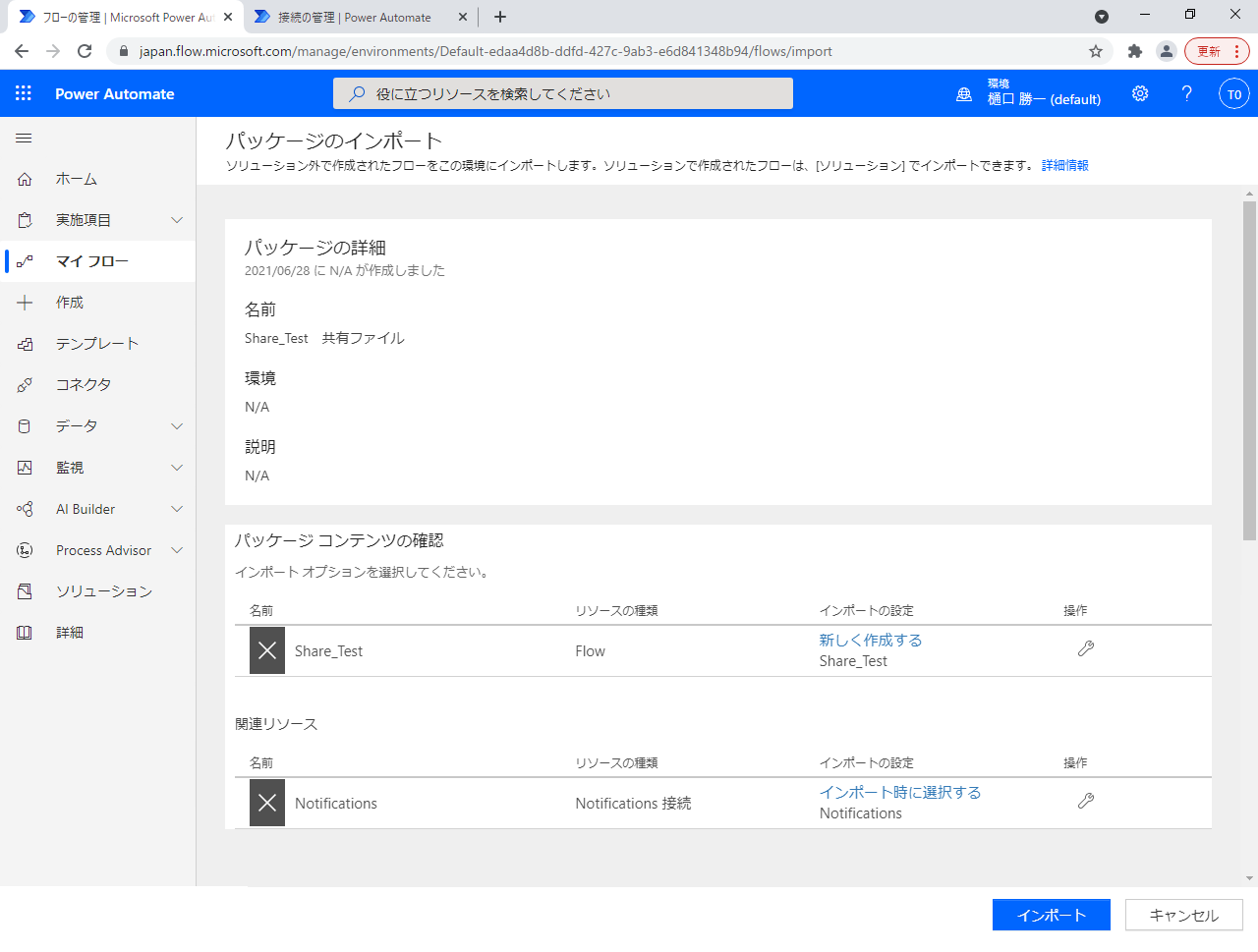Click the 実施項目 clipboard icon
The image size is (1258, 952).
(25, 220)
